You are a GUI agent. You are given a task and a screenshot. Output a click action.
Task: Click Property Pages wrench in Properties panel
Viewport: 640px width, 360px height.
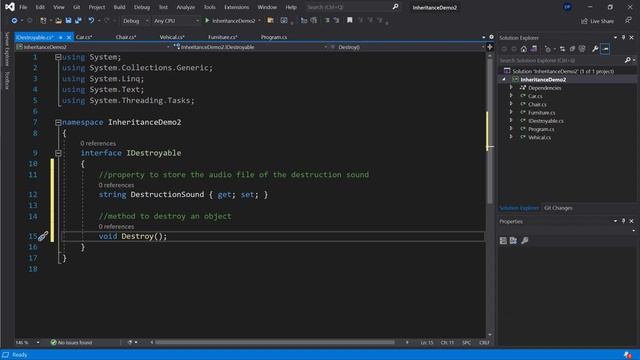point(524,241)
